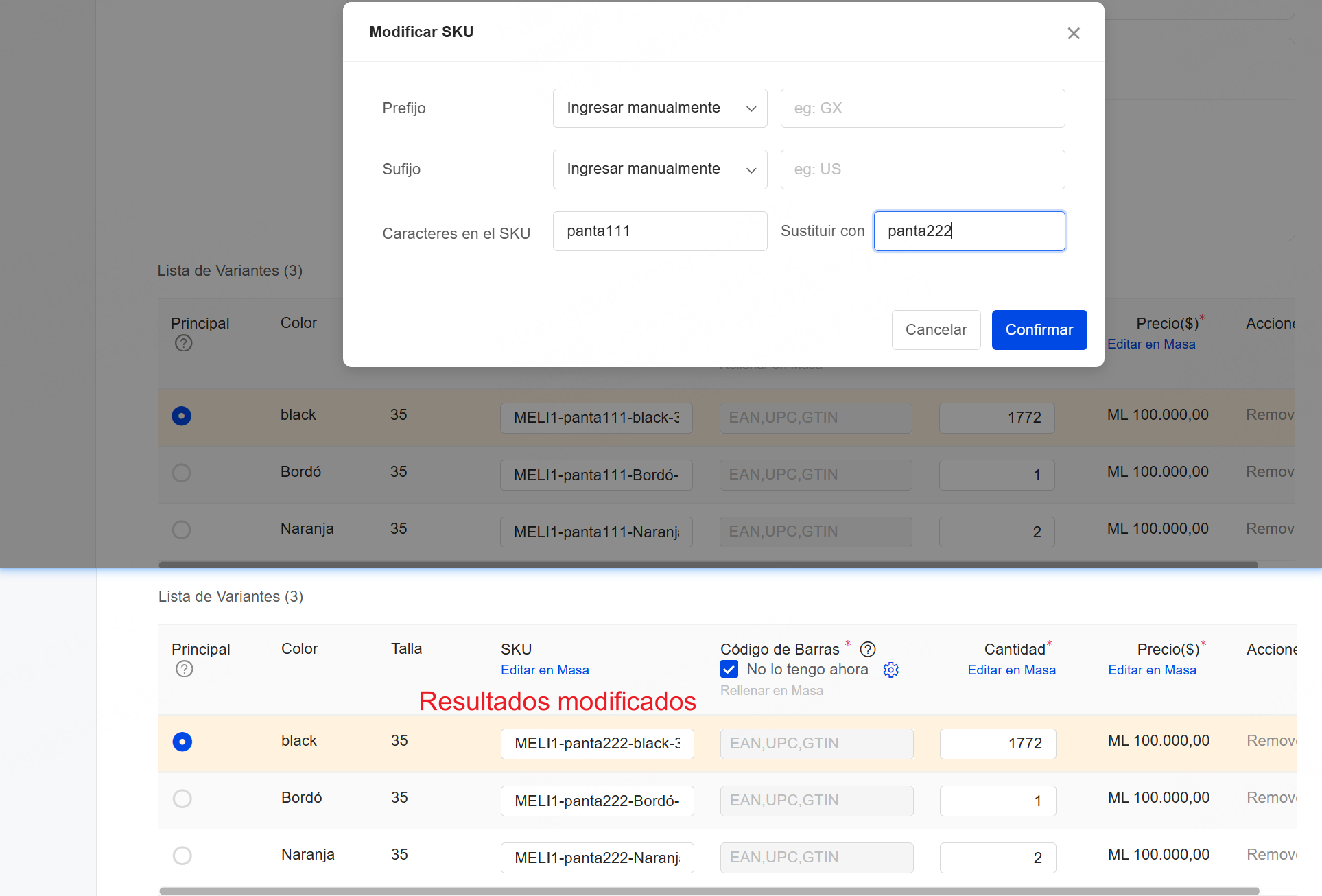Click the dimmed 'Editar en Masa' link under upper Precio($)
This screenshot has width=1322, height=896.
point(1151,344)
